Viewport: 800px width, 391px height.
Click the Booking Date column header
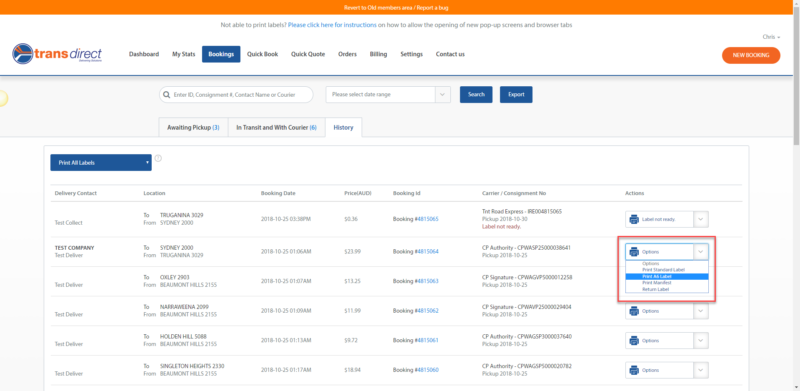point(278,193)
